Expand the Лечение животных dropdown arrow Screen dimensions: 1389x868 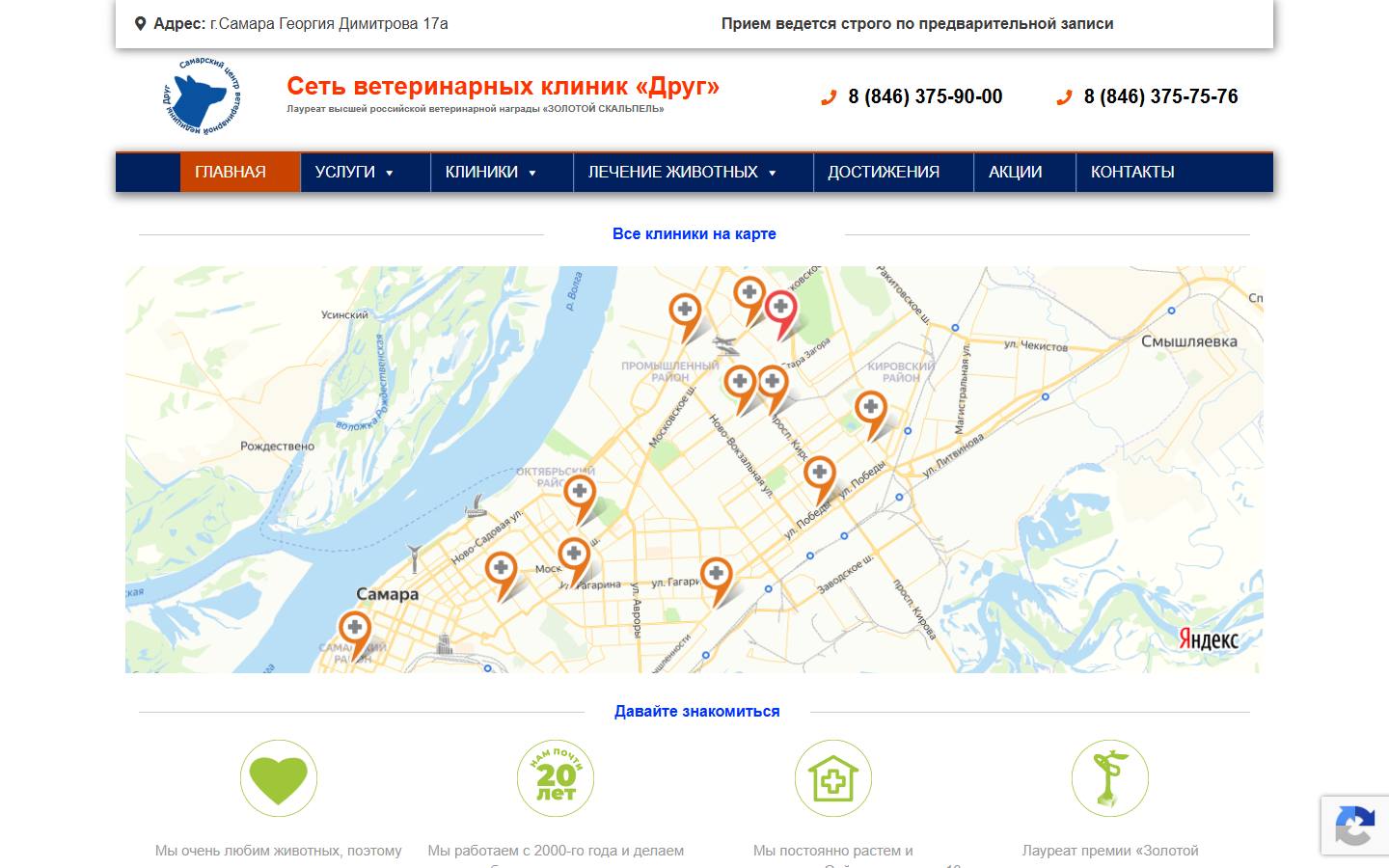point(773,174)
